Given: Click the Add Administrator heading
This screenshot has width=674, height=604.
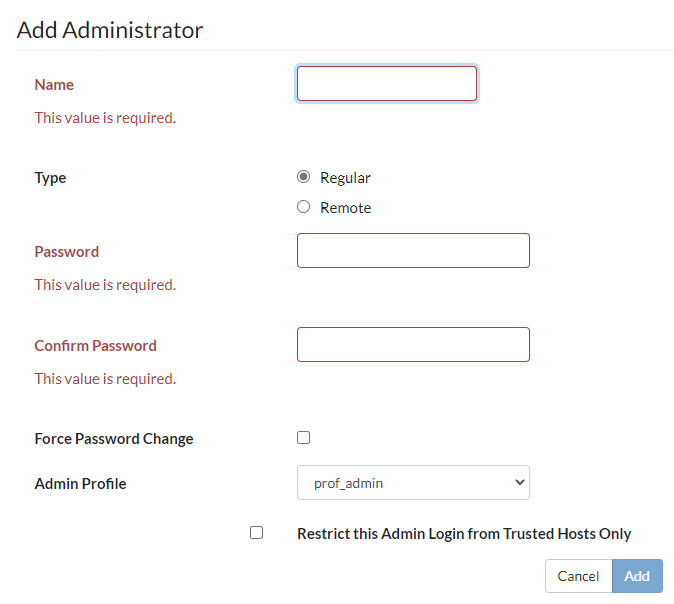Looking at the screenshot, I should (x=110, y=30).
